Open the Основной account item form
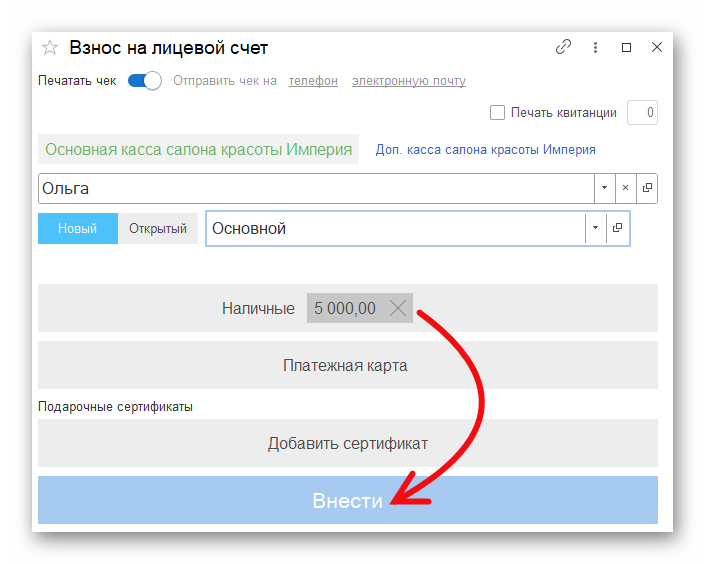 (618, 228)
